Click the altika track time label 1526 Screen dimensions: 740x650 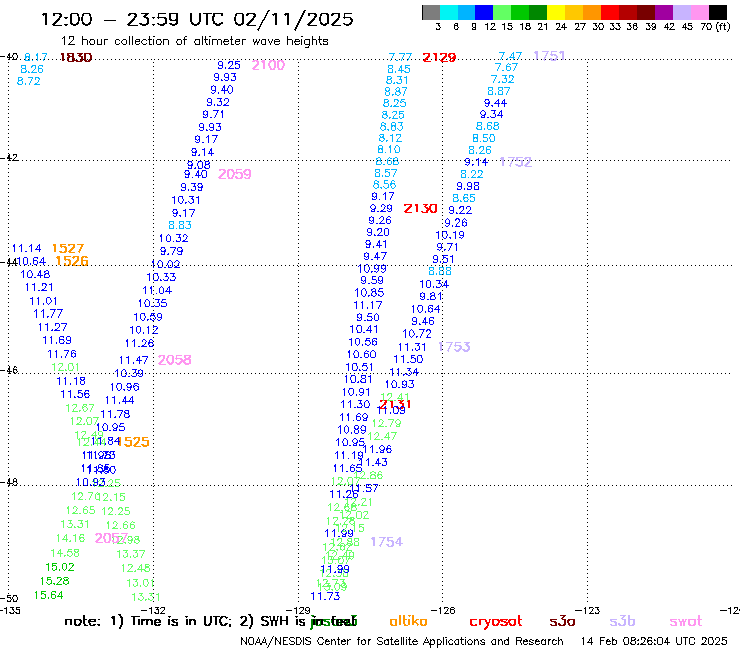[72, 261]
